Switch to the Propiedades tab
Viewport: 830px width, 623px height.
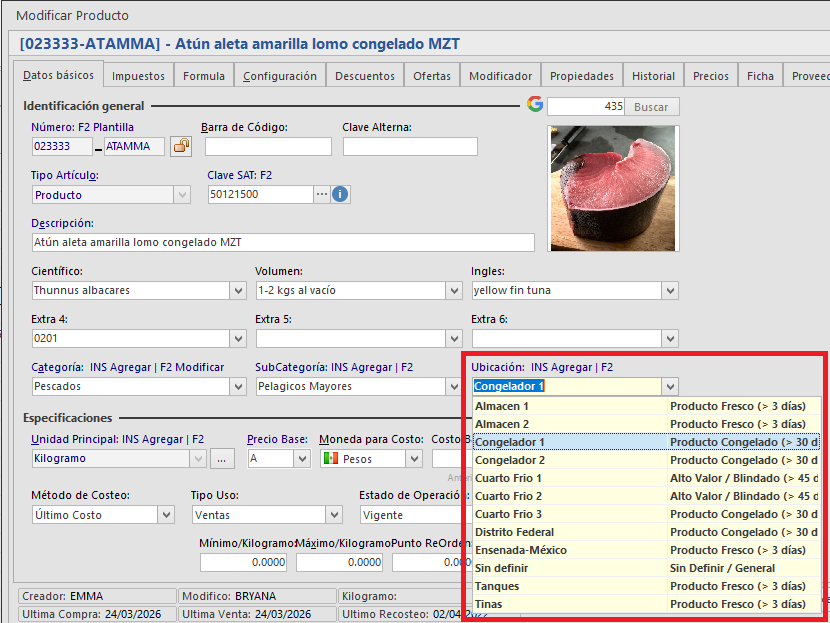click(x=582, y=76)
